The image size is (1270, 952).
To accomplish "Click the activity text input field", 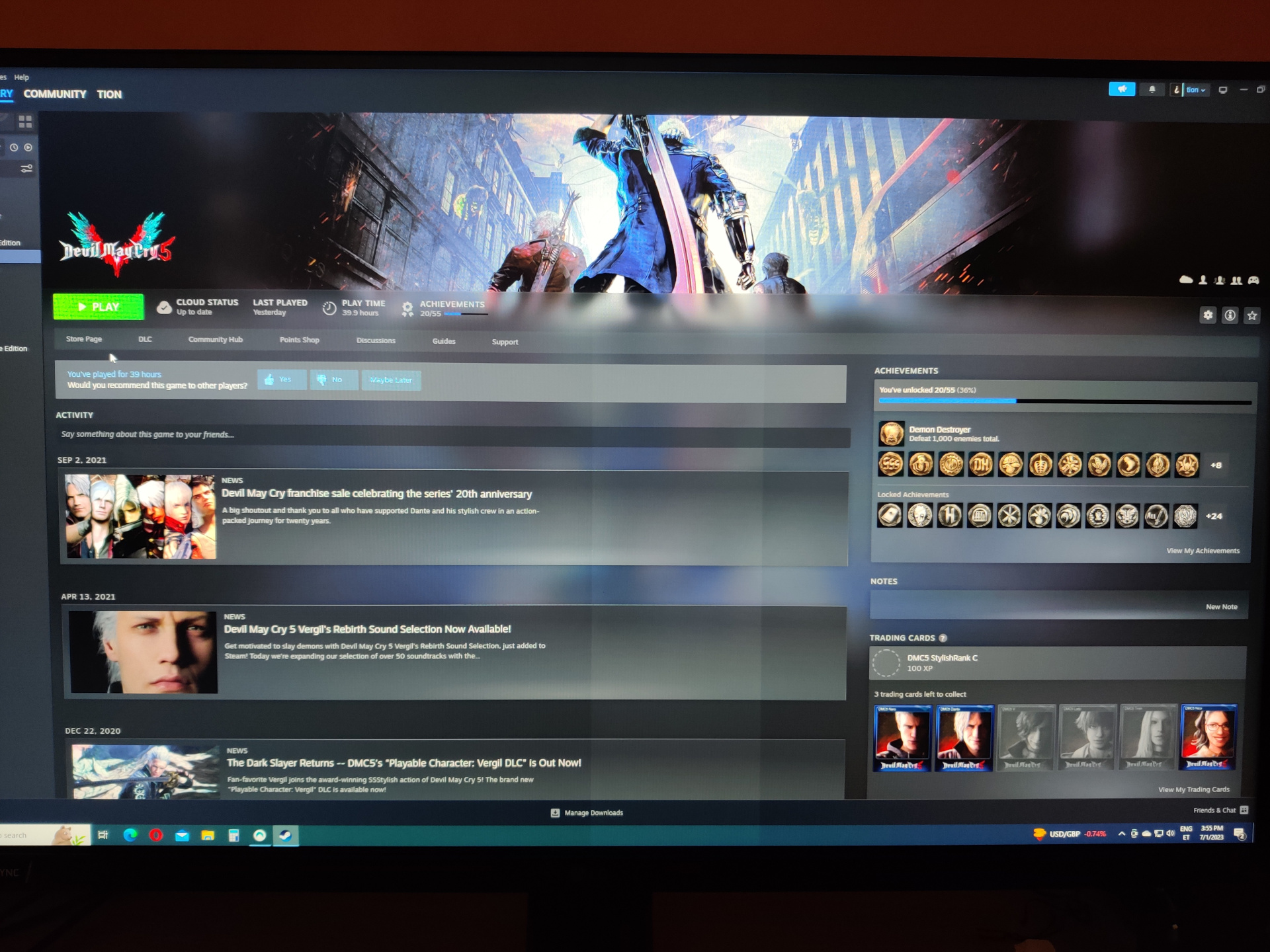I will [x=453, y=435].
